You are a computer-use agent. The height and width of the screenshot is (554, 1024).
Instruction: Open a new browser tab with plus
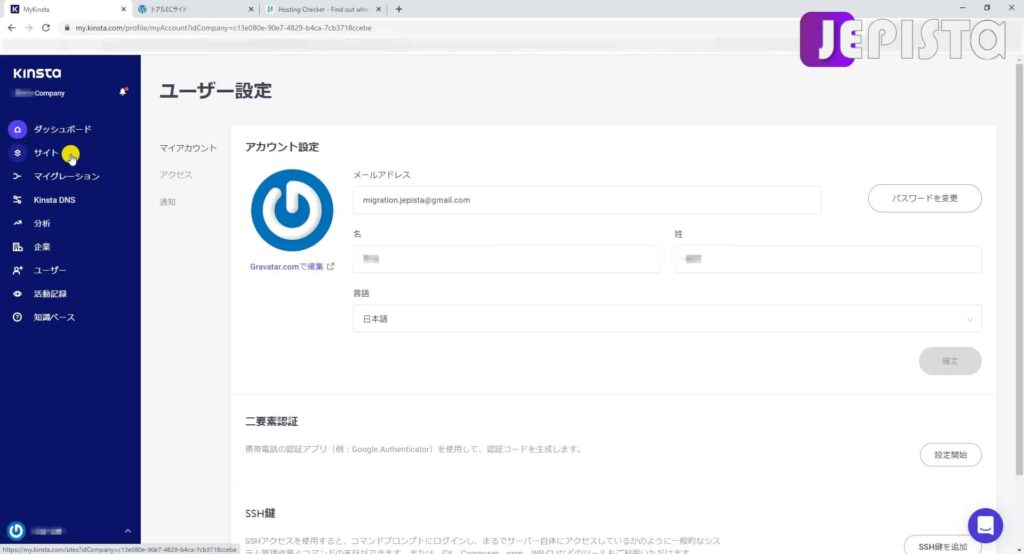click(x=398, y=9)
